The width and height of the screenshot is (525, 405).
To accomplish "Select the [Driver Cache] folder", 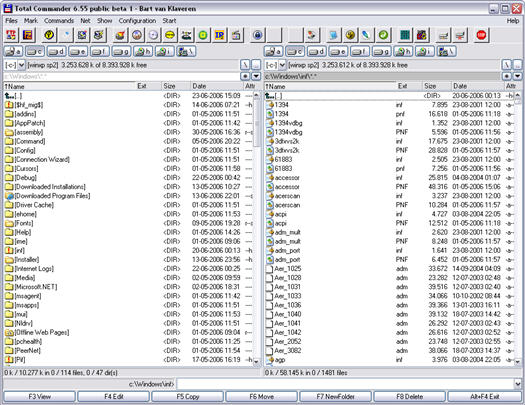I will (x=129, y=205).
